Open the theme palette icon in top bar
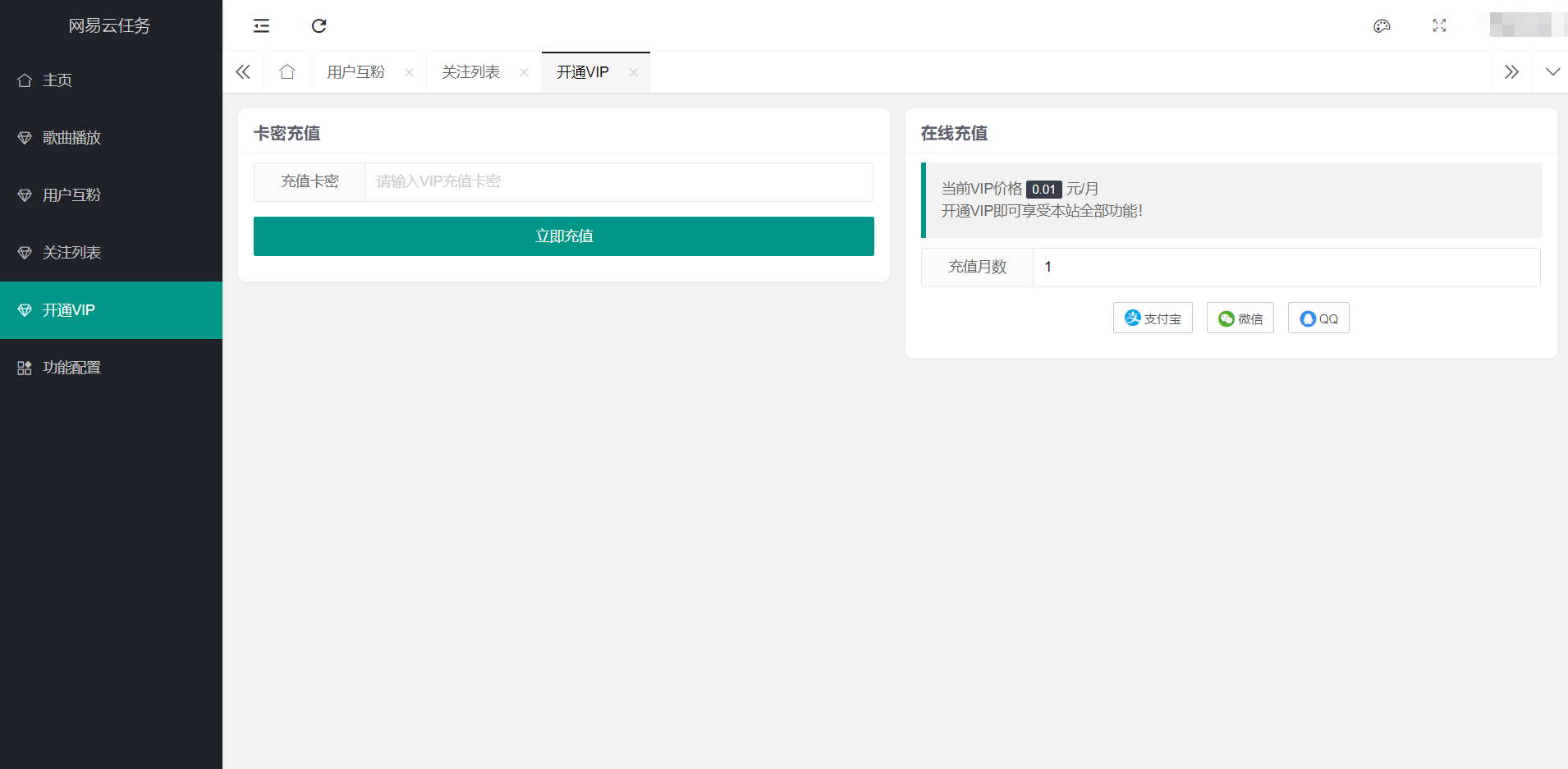The height and width of the screenshot is (769, 1568). coord(1382,25)
